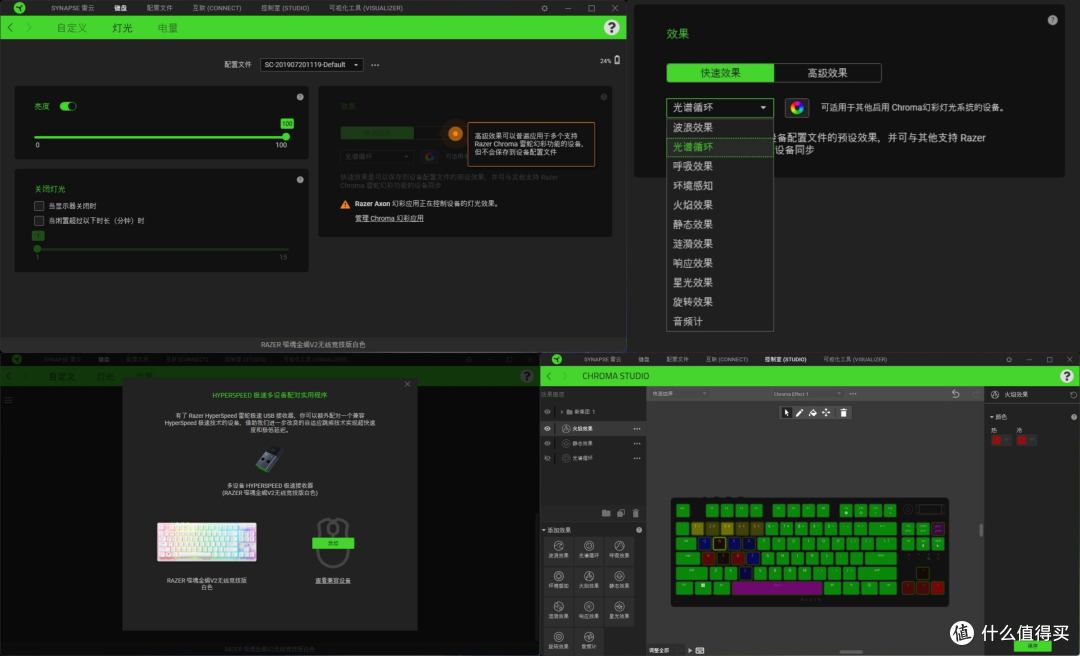Open the 快速效果 dropdown in Chroma Studio toolbar
Viewport: 1080px width, 656px height.
[x=679, y=393]
